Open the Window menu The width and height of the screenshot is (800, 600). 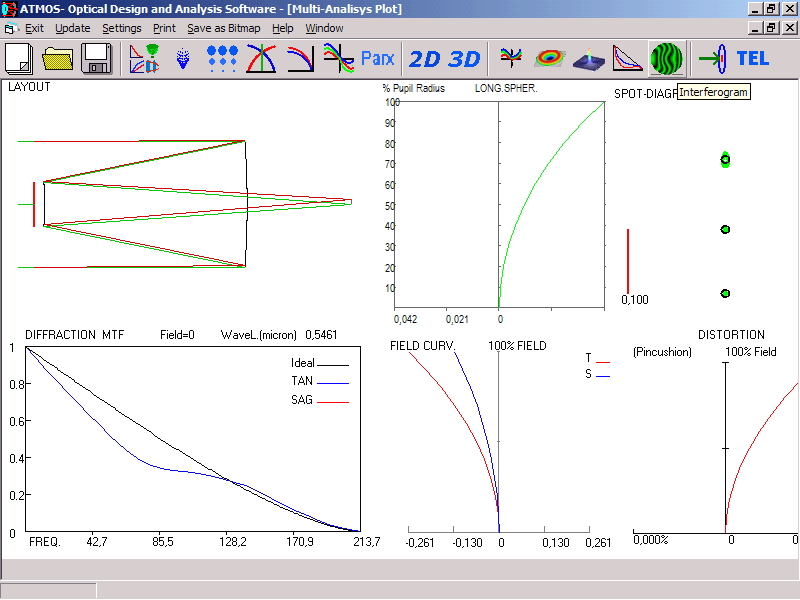click(x=324, y=28)
